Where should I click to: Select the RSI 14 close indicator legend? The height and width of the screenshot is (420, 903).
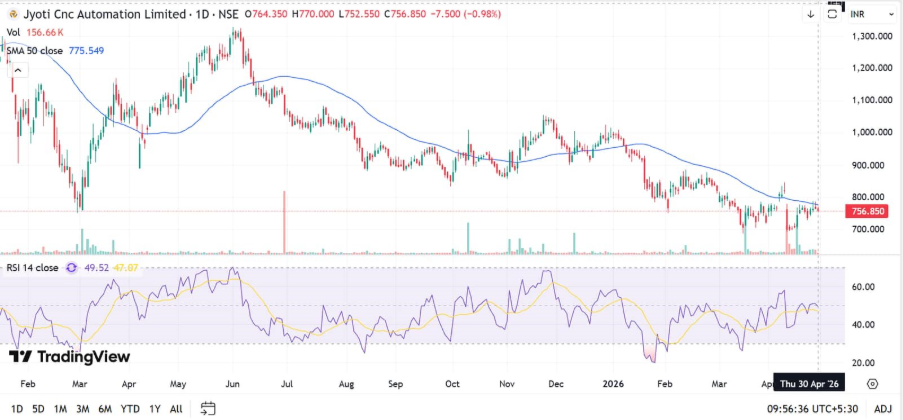coord(32,268)
